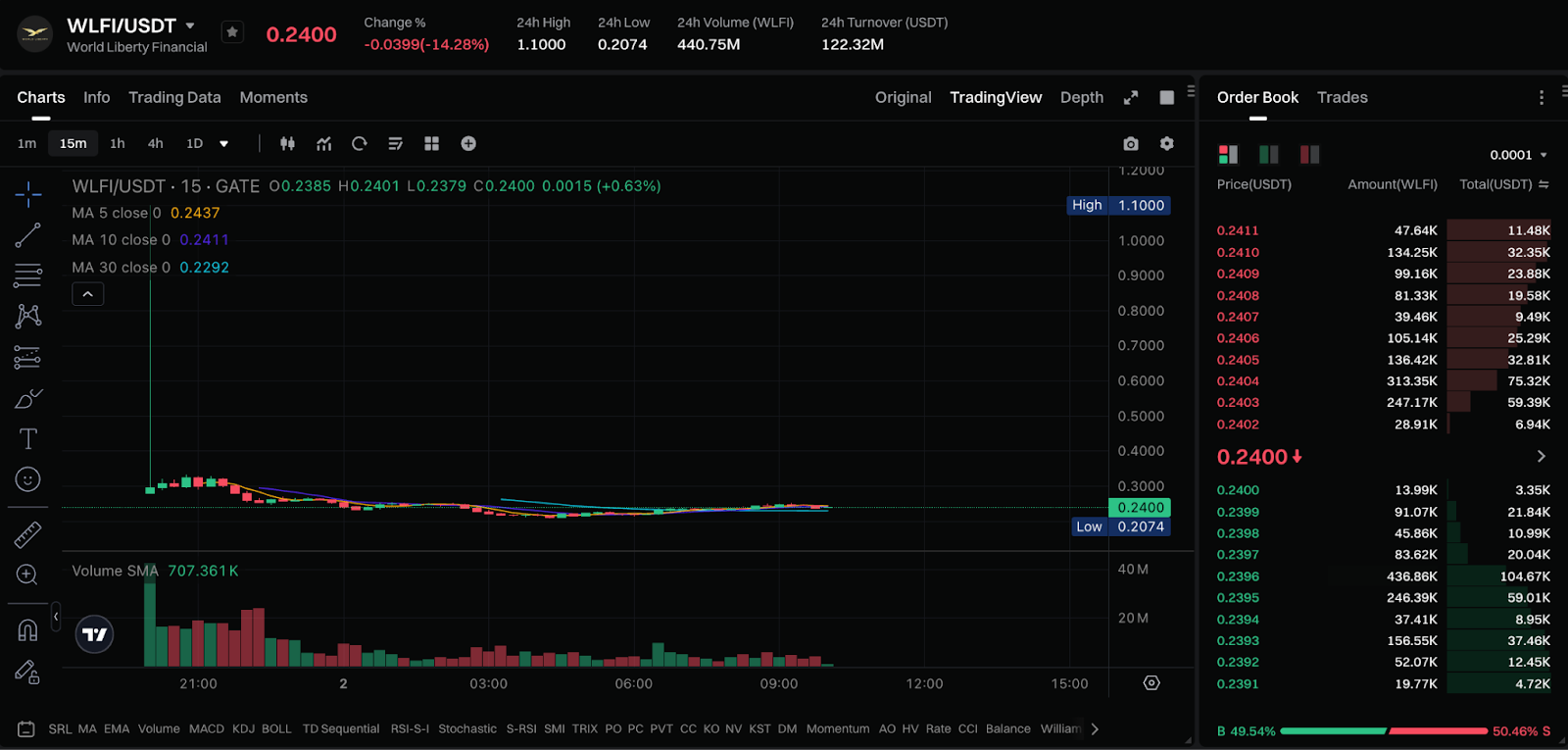
Task: Show only sell orders view
Action: tap(1309, 154)
